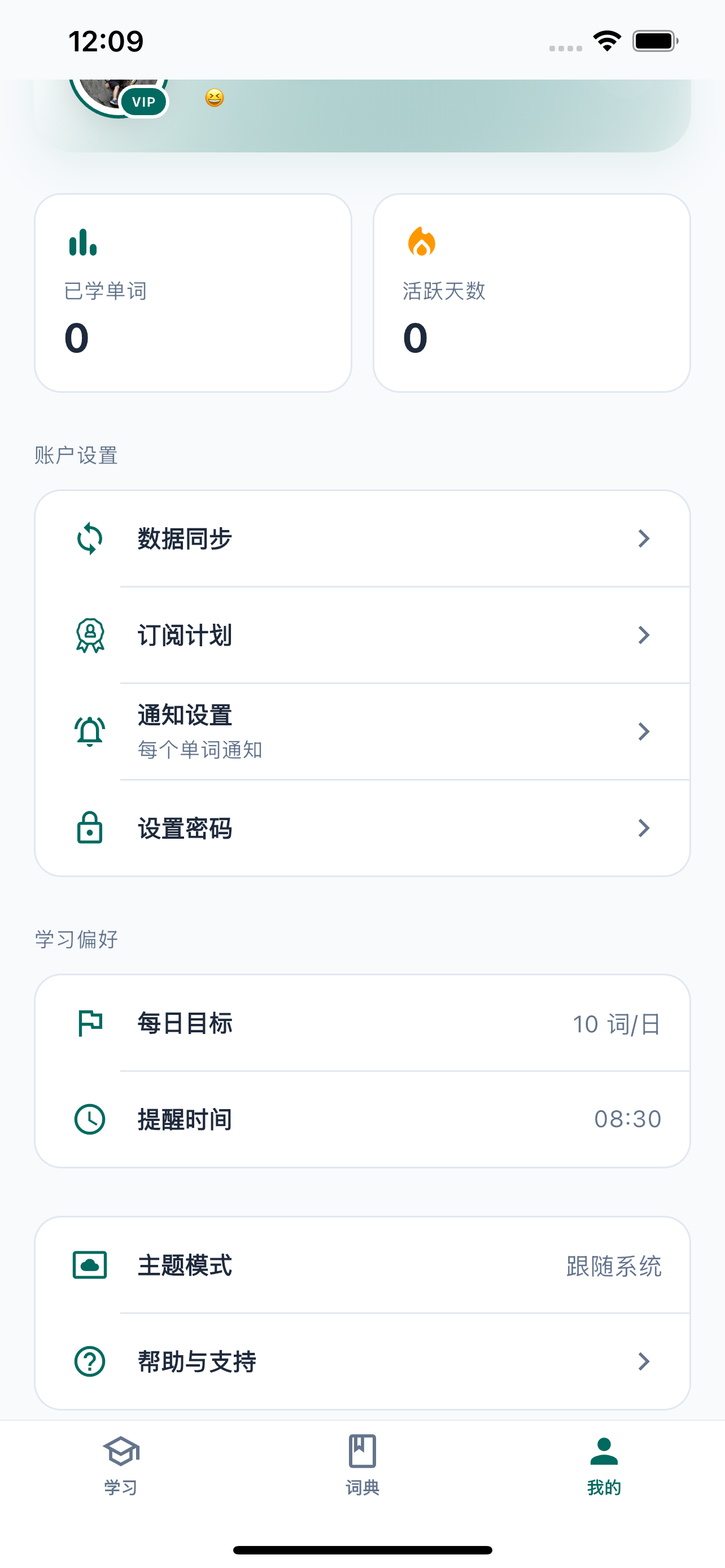Tap the daily goal flag icon
The image size is (725, 1568).
[89, 1023]
